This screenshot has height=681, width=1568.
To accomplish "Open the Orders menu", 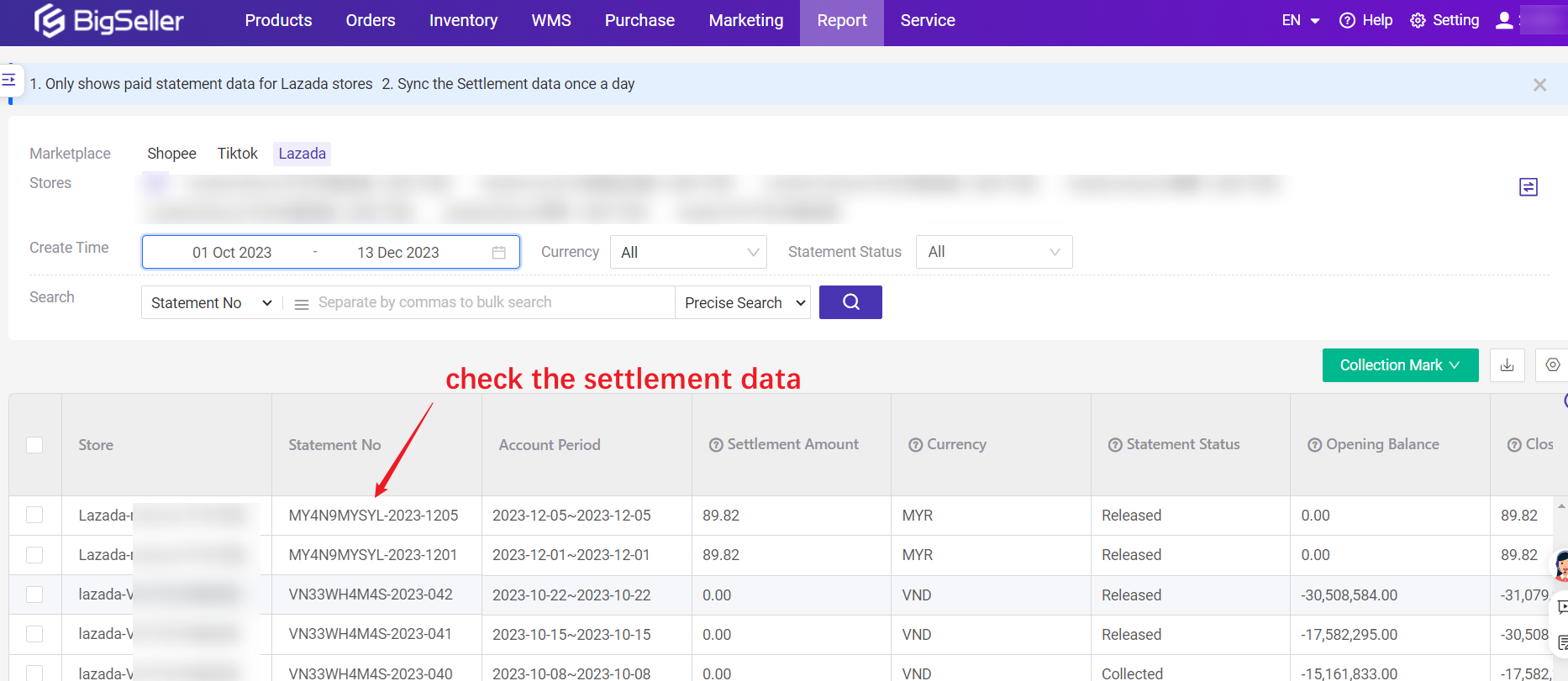I will (x=371, y=20).
